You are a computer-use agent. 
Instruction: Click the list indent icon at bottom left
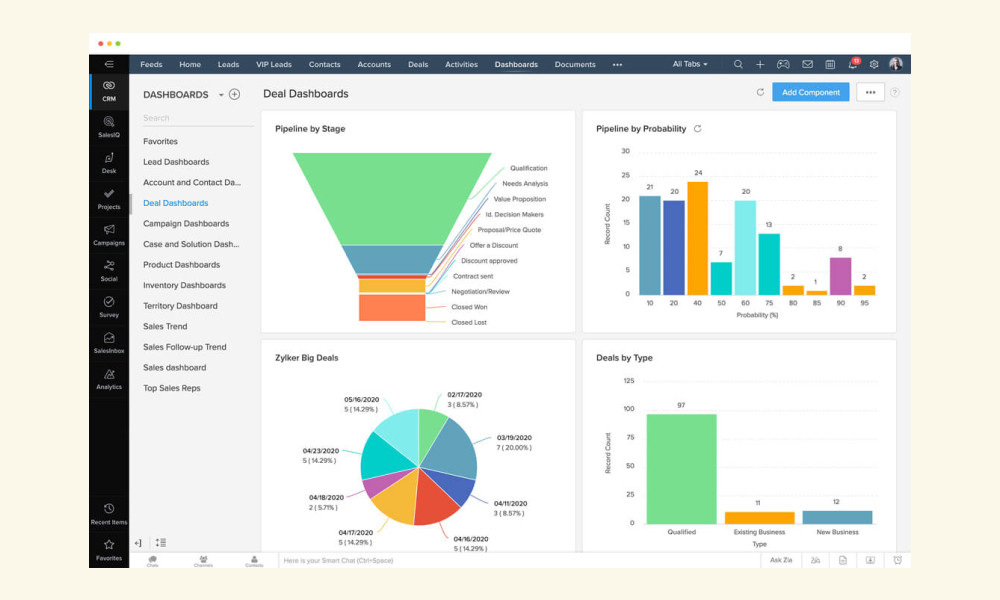coord(161,543)
